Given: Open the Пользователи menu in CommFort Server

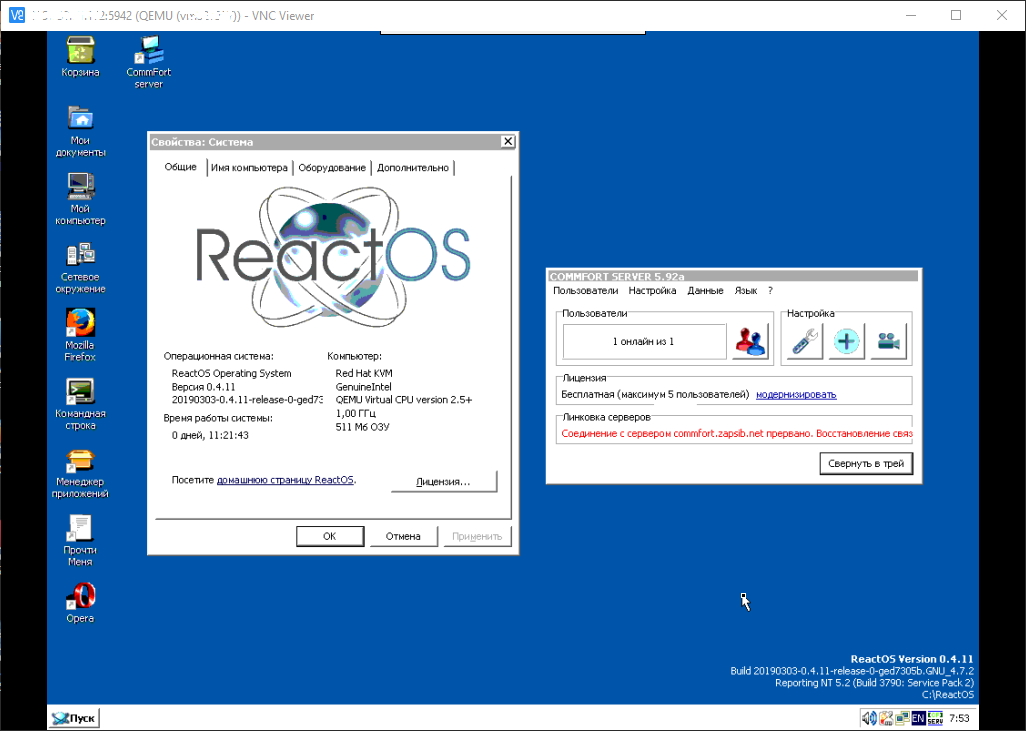Looking at the screenshot, I should coord(585,291).
